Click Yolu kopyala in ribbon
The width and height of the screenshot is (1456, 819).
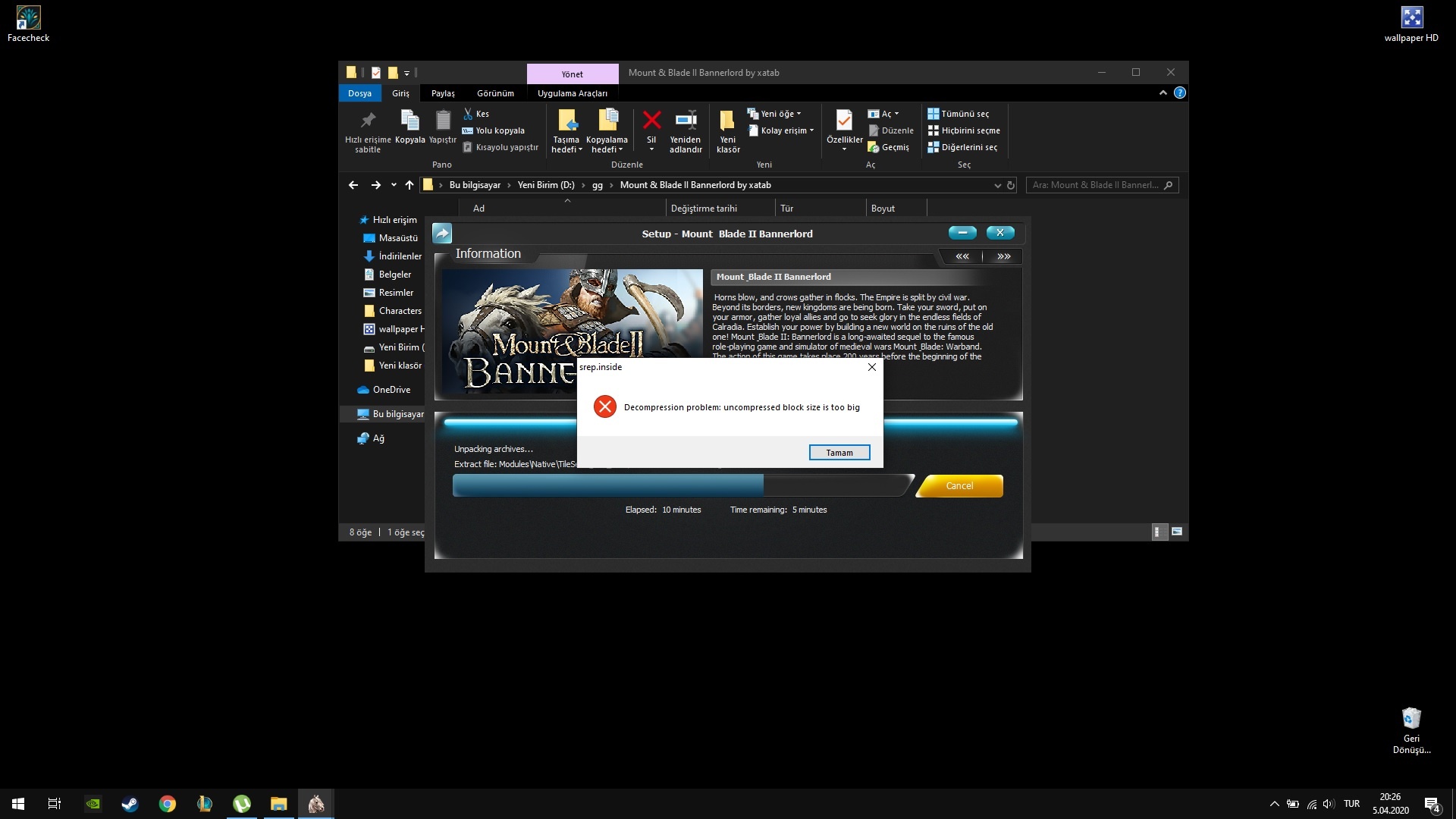point(494,130)
